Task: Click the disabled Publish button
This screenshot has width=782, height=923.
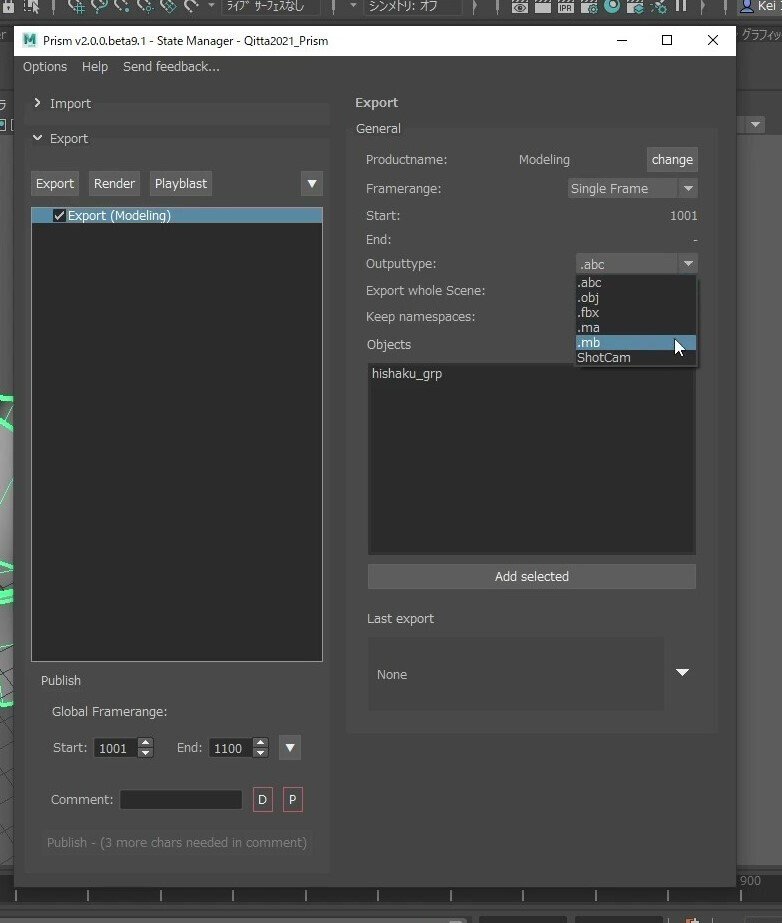Action: coord(177,842)
